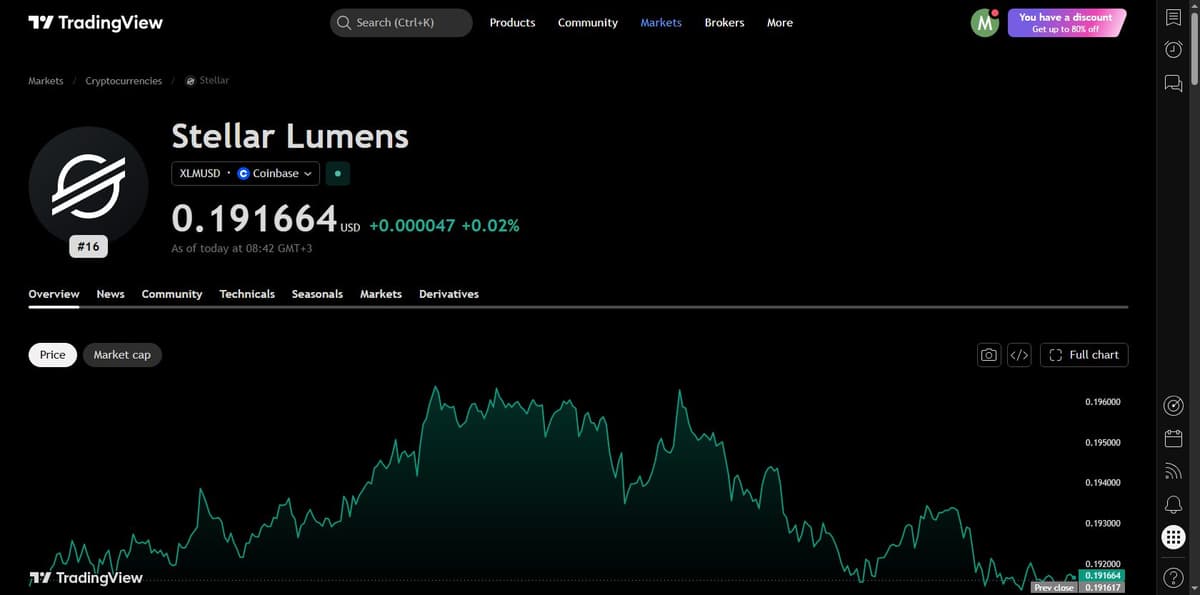The image size is (1200, 595).
Task: Switch to the Overview tab
Action: 54,294
